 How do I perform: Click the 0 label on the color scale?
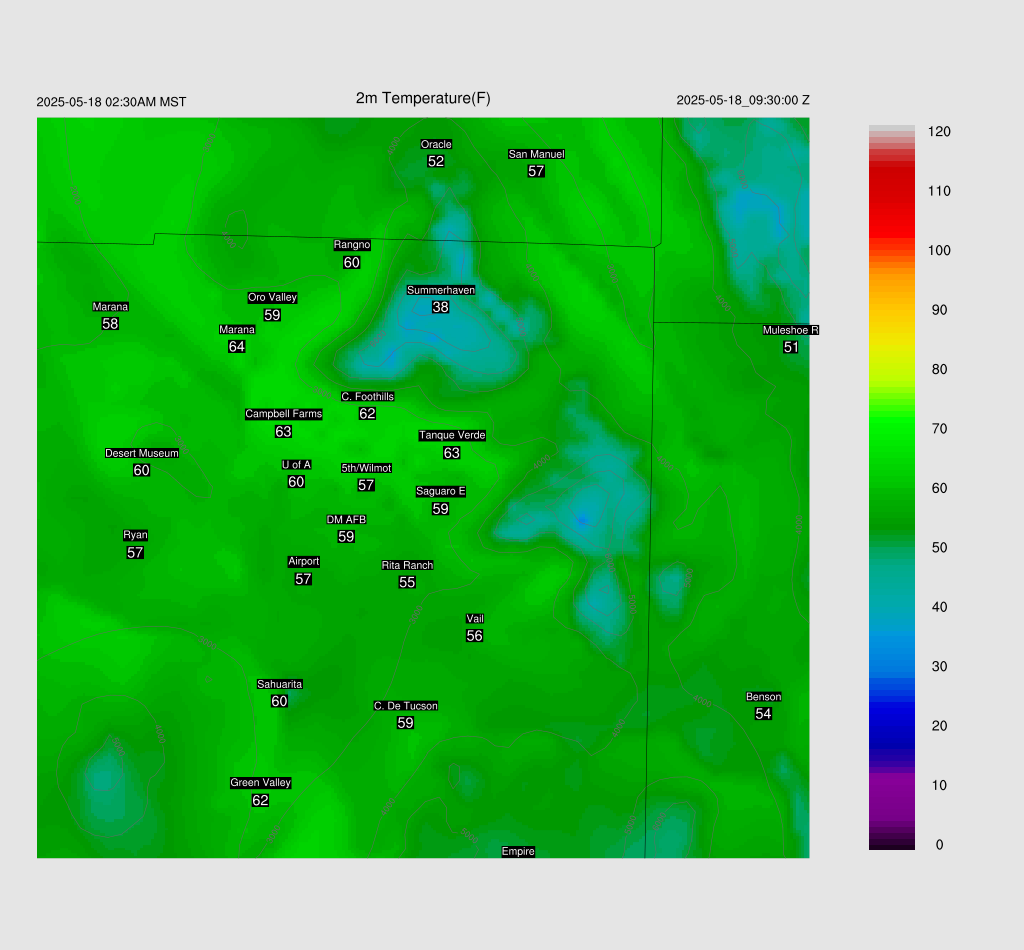(x=939, y=845)
